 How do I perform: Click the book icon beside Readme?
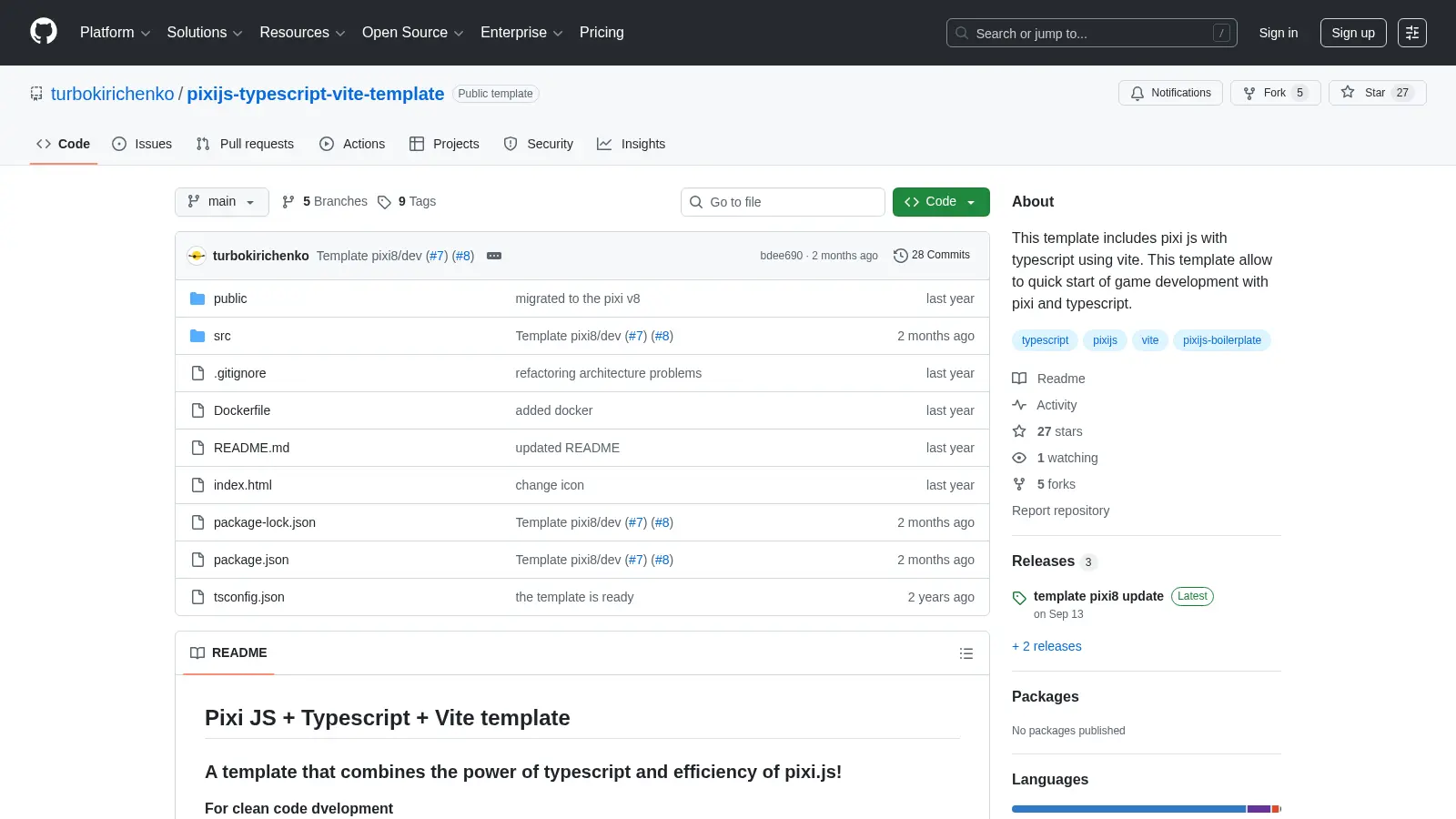coord(1019,379)
